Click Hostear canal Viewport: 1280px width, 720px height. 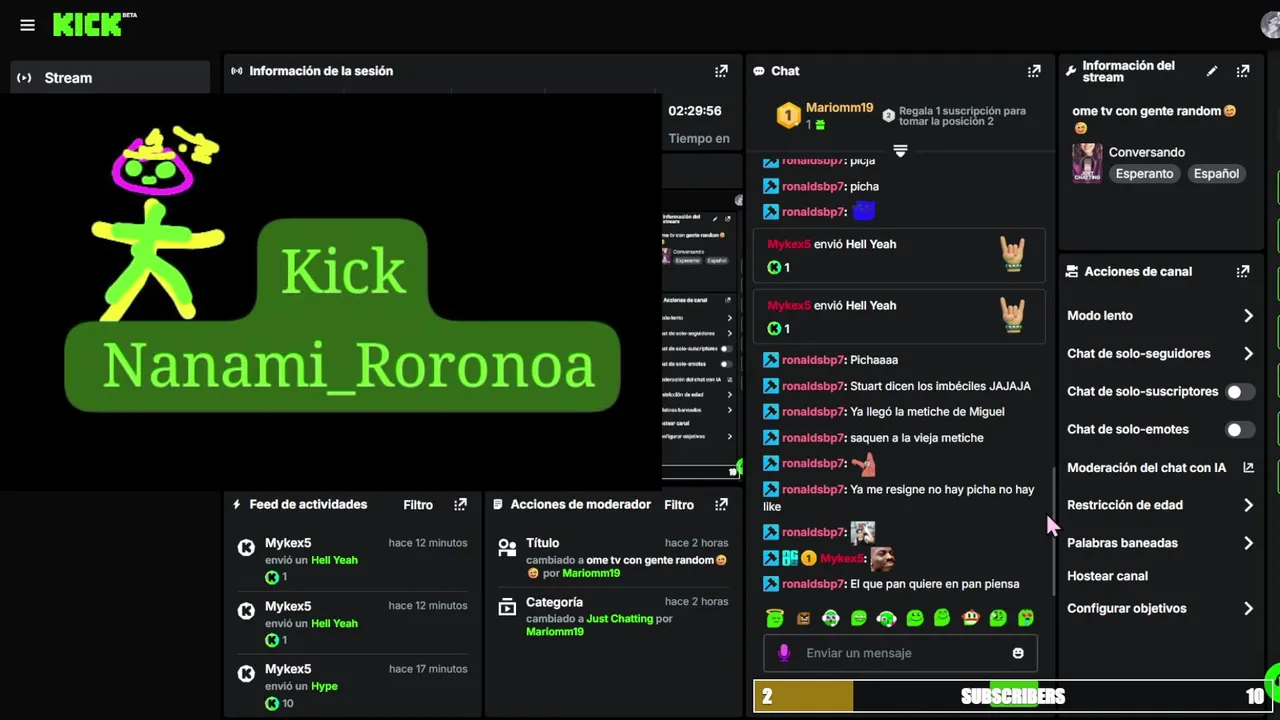coord(1107,576)
